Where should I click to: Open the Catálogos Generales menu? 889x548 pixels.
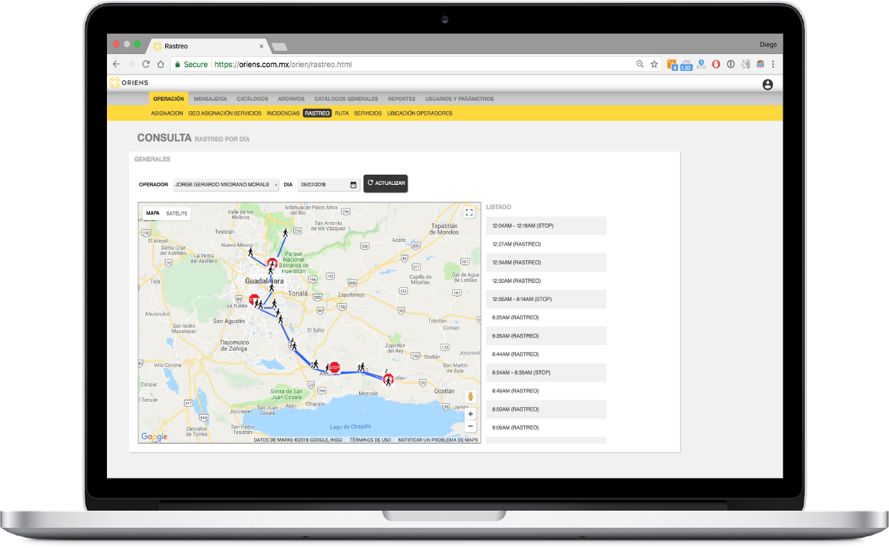tap(346, 99)
